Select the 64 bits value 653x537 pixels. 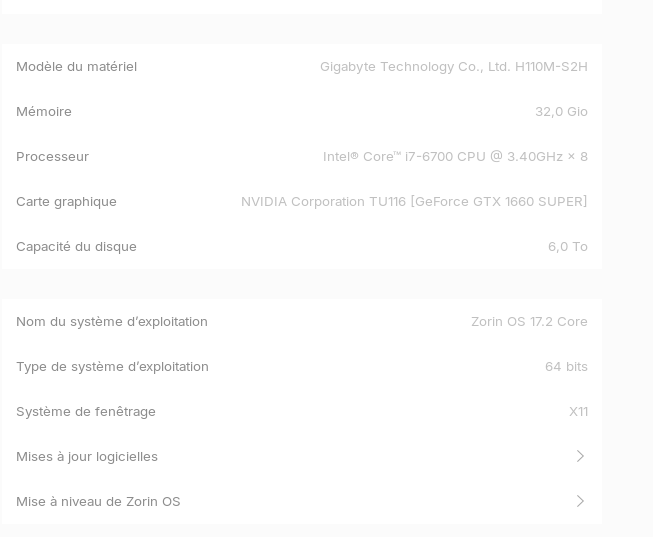(x=566, y=366)
